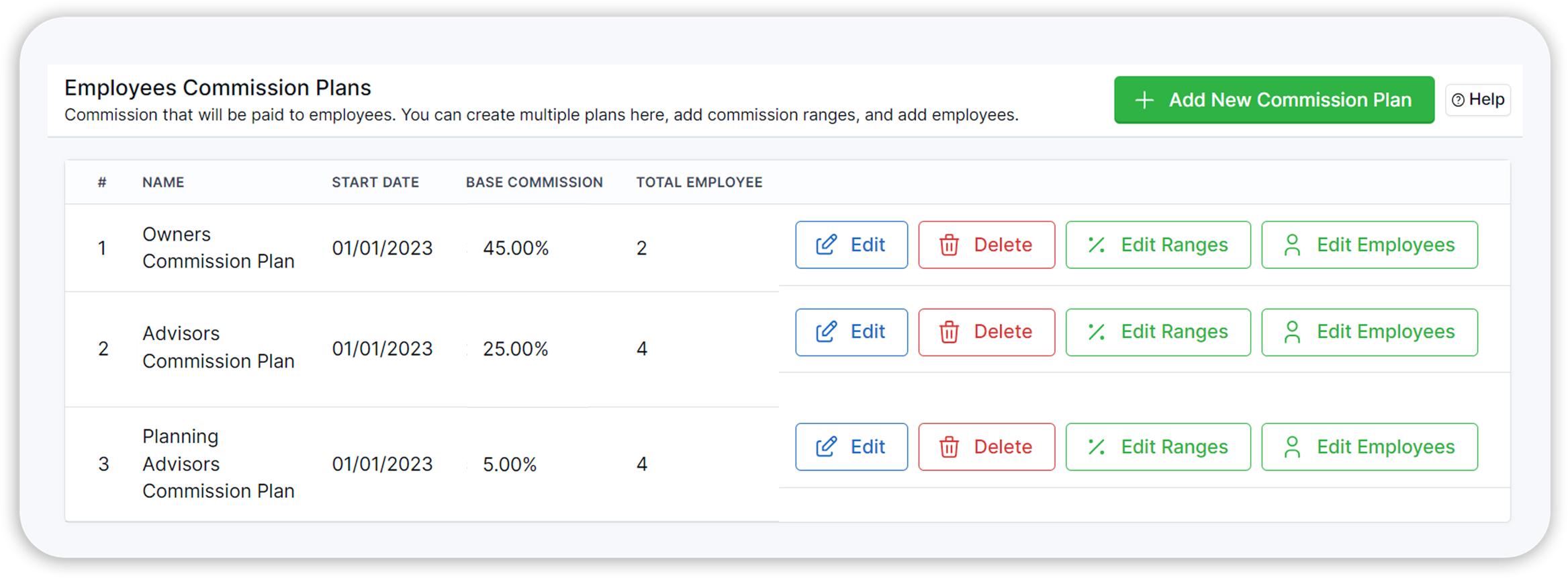Delete the Planning Advisors Commission Plan

(986, 446)
